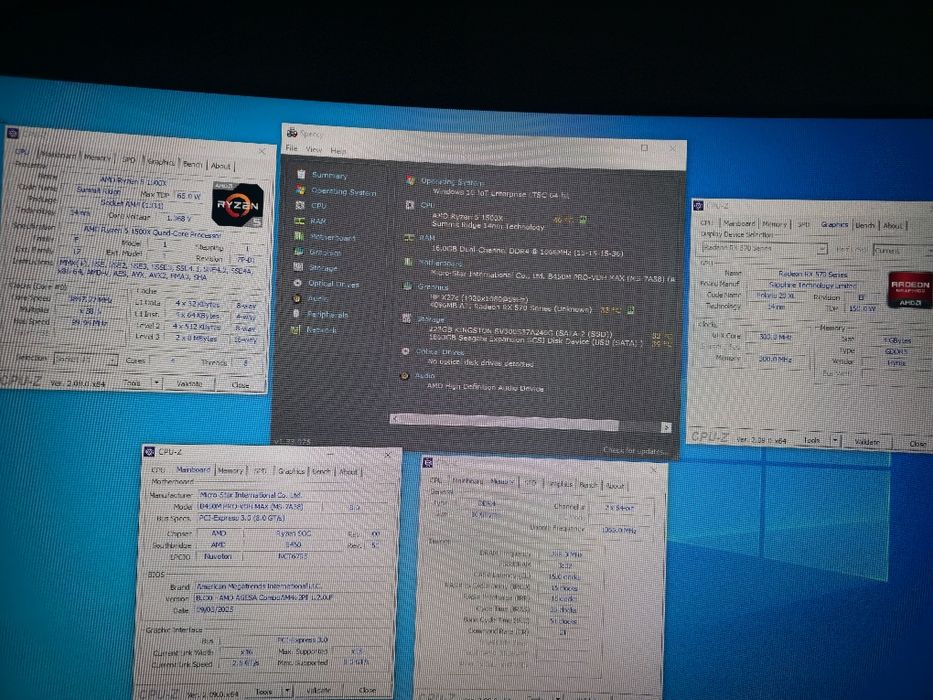Screen dimensions: 933x700
Task: Switch to the About tab in the Radeon CPU-Z window
Action: tap(892, 225)
